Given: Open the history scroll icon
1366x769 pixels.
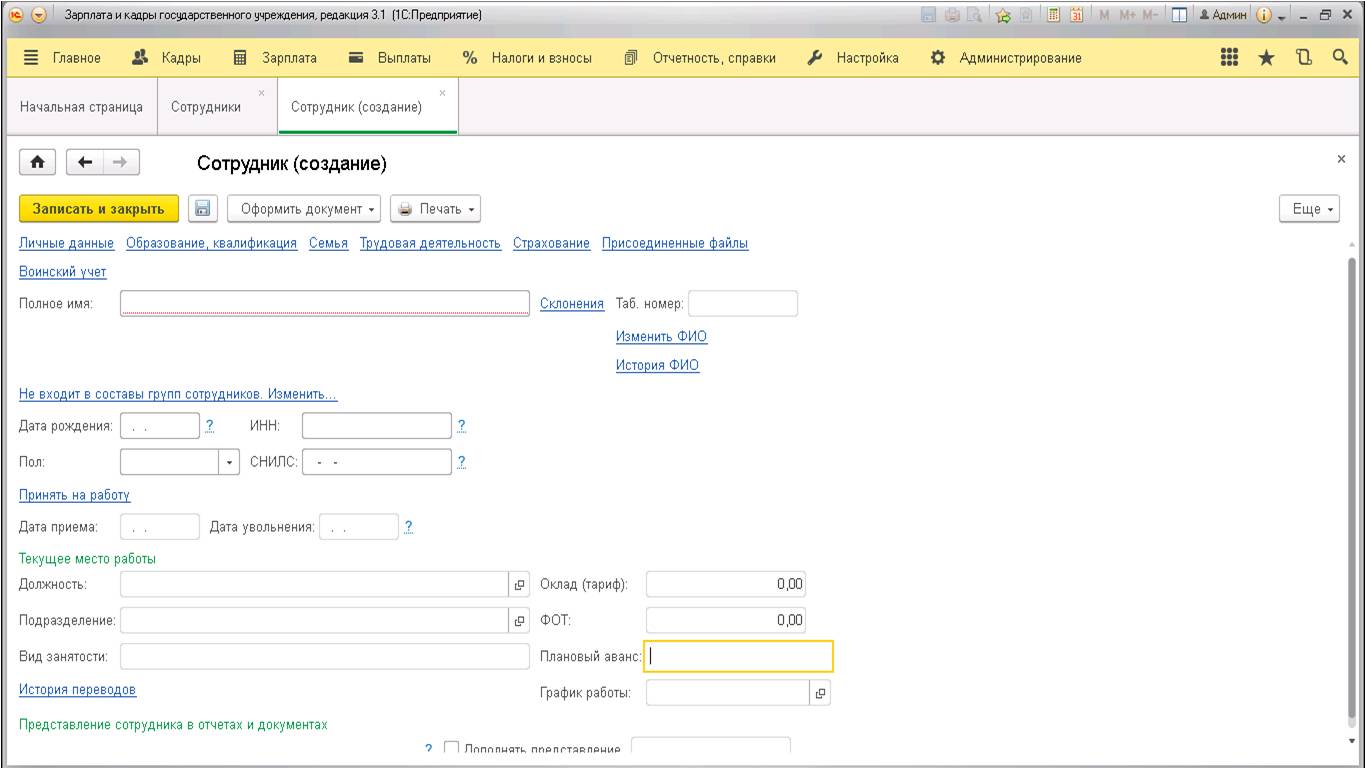Looking at the screenshot, I should [x=1303, y=58].
